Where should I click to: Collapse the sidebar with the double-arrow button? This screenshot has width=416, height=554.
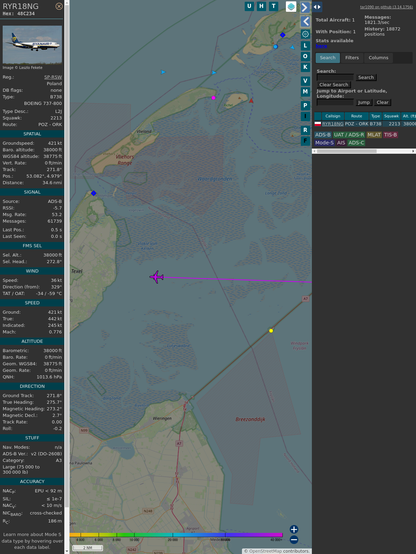(x=317, y=7)
